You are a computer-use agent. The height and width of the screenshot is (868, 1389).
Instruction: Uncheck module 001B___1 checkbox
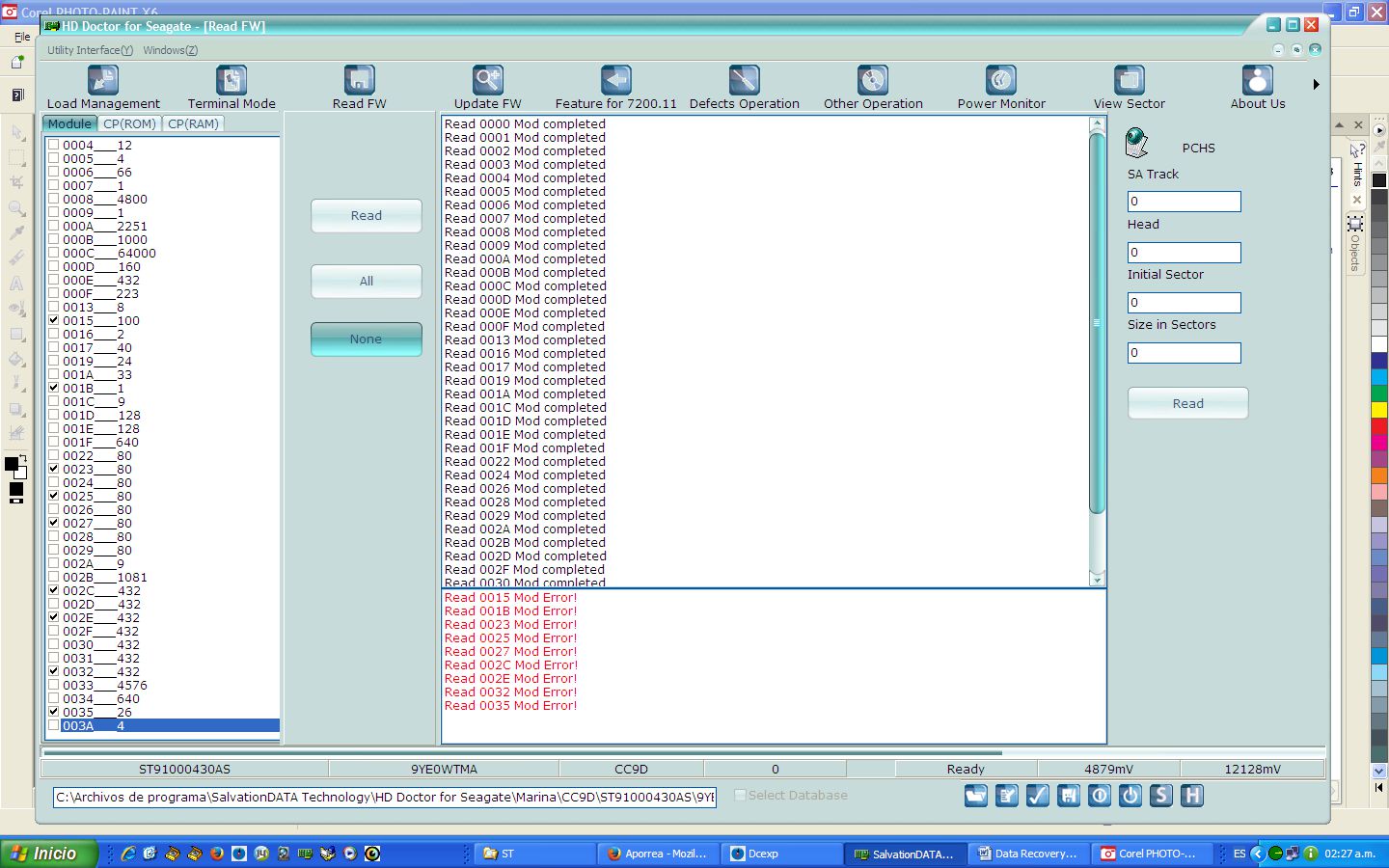click(54, 388)
